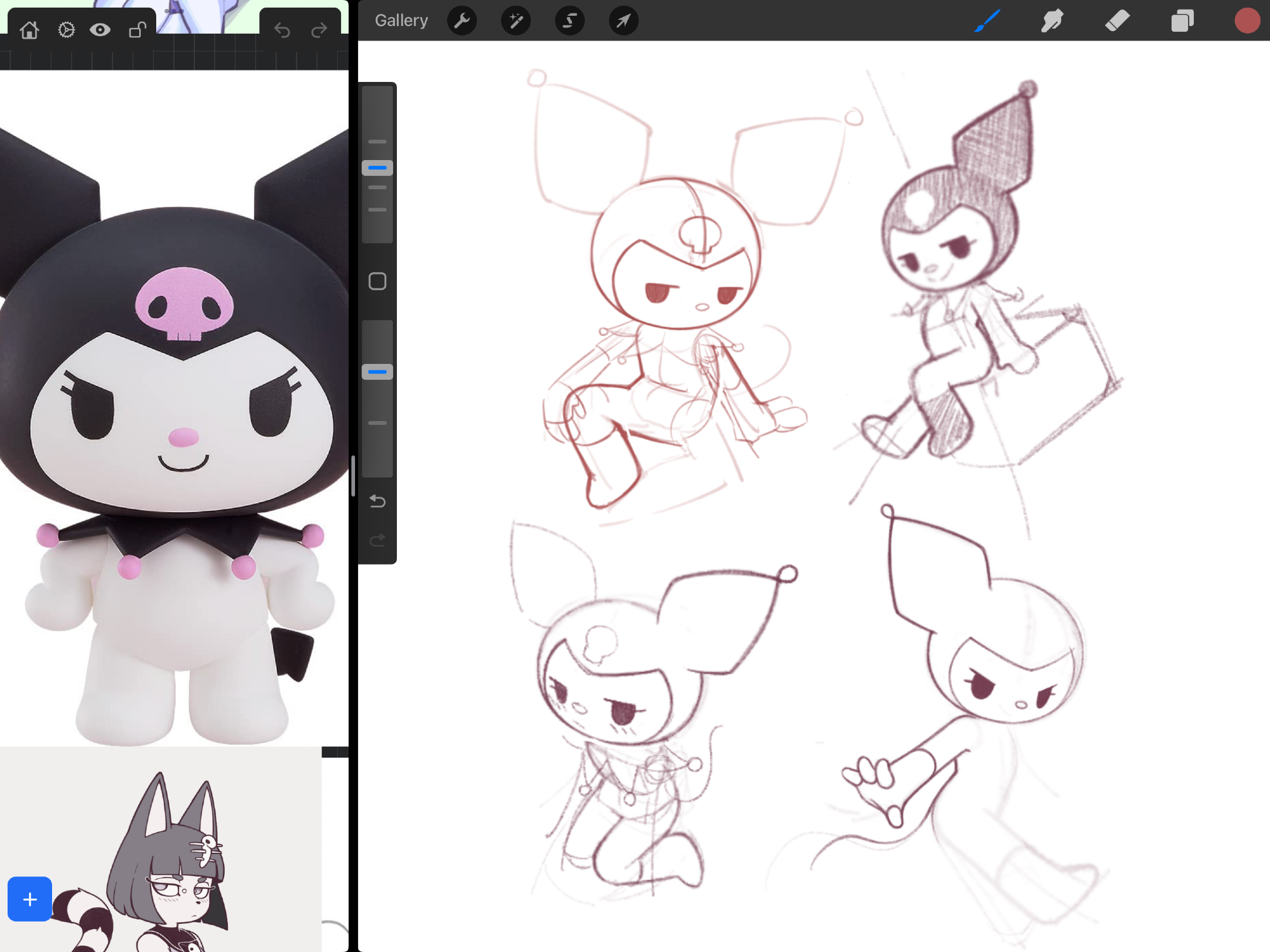Redo with the sidebar redo arrow
Image resolution: width=1270 pixels, height=952 pixels.
377,540
